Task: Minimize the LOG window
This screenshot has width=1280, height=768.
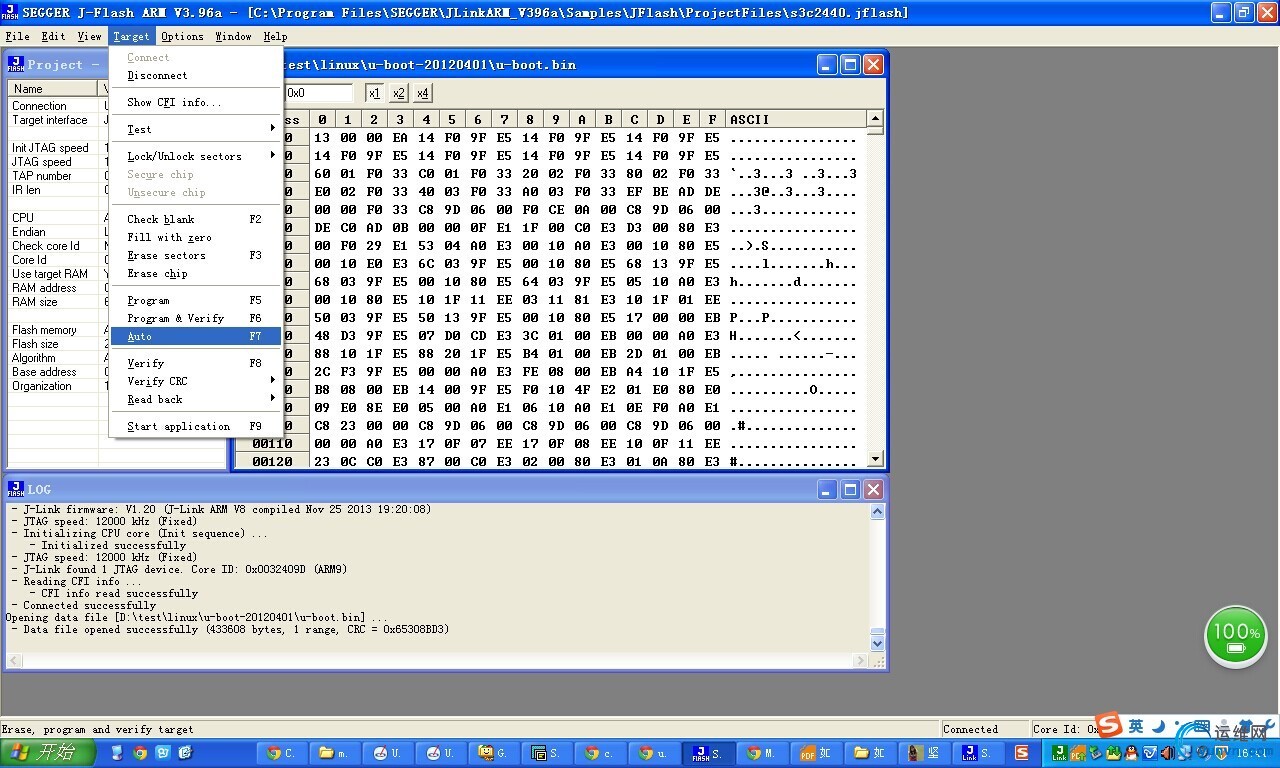Action: 827,489
